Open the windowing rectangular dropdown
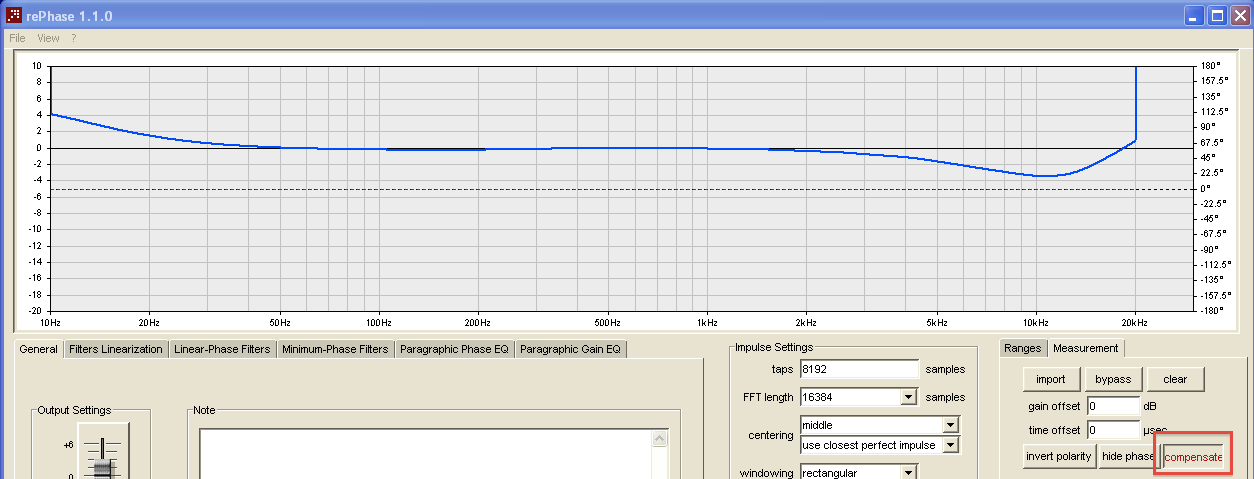 [908, 472]
